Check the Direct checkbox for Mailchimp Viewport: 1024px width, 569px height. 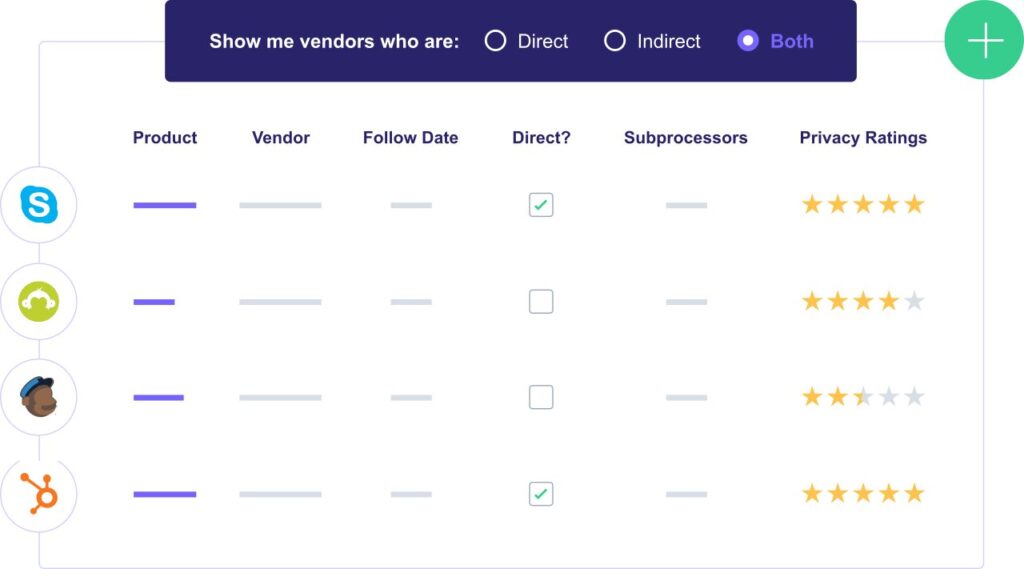pos(541,397)
